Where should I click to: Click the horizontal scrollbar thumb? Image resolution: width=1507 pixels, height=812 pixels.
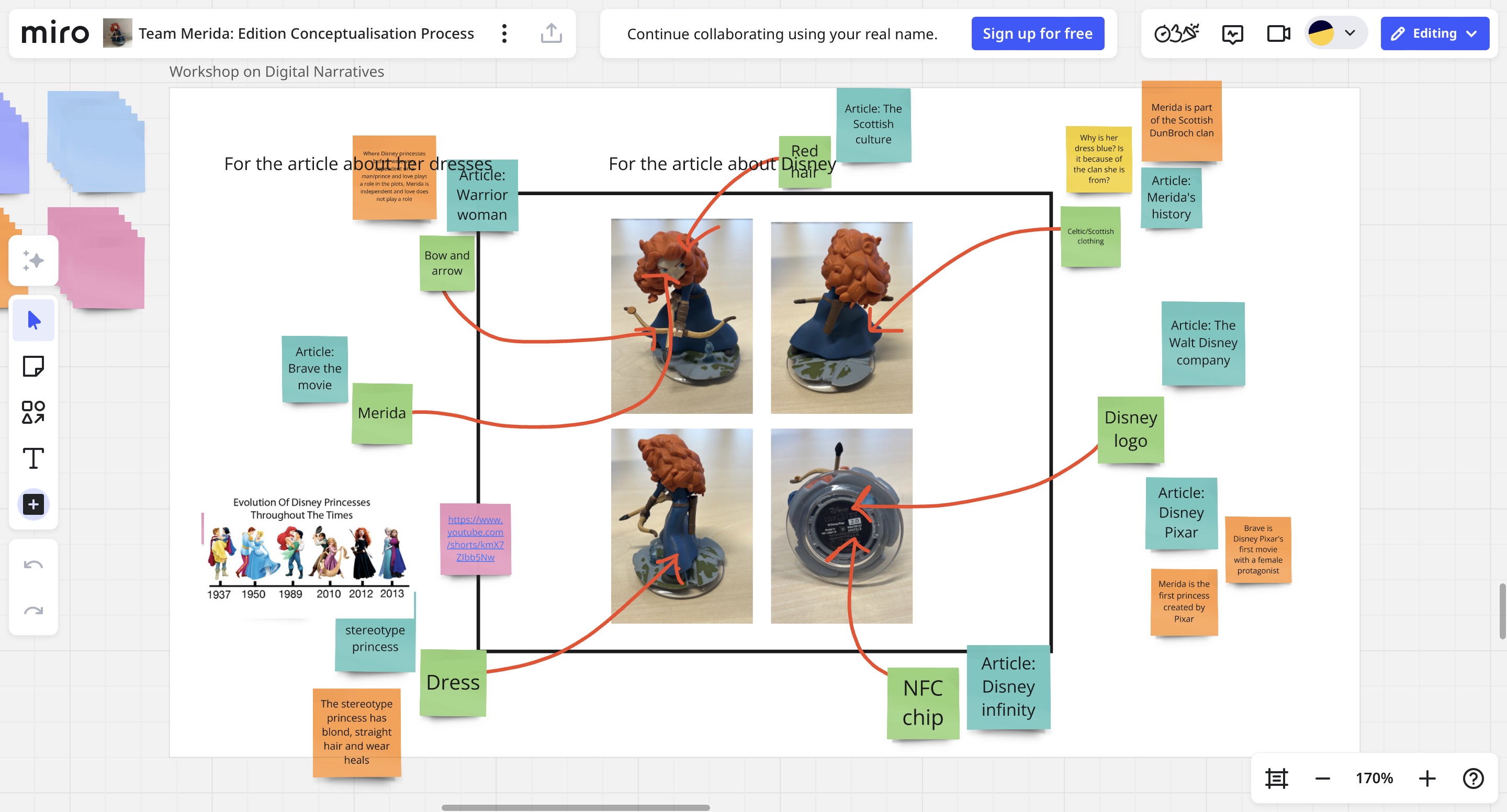coord(576,807)
